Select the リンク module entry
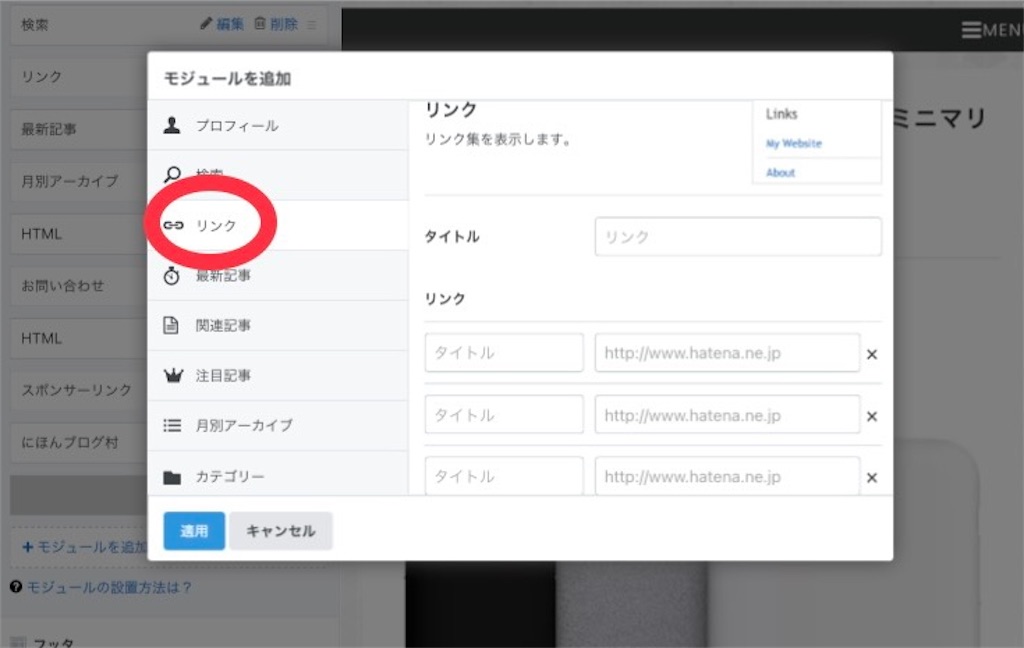The width and height of the screenshot is (1024, 648). [278, 225]
